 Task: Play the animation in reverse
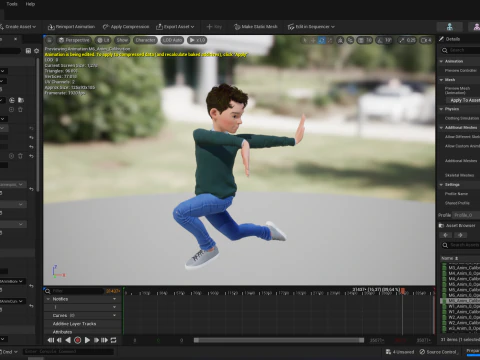(68, 340)
